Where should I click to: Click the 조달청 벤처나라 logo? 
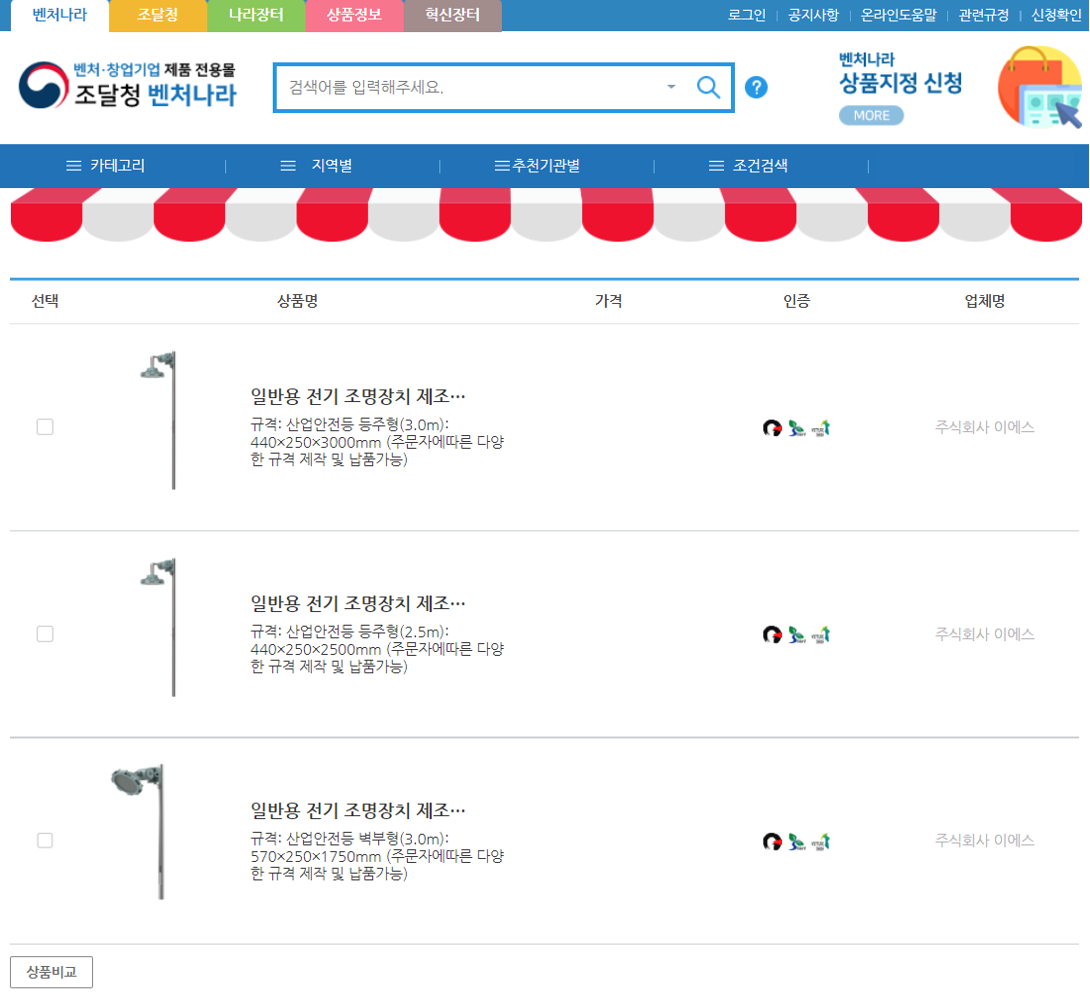pyautogui.click(x=127, y=85)
